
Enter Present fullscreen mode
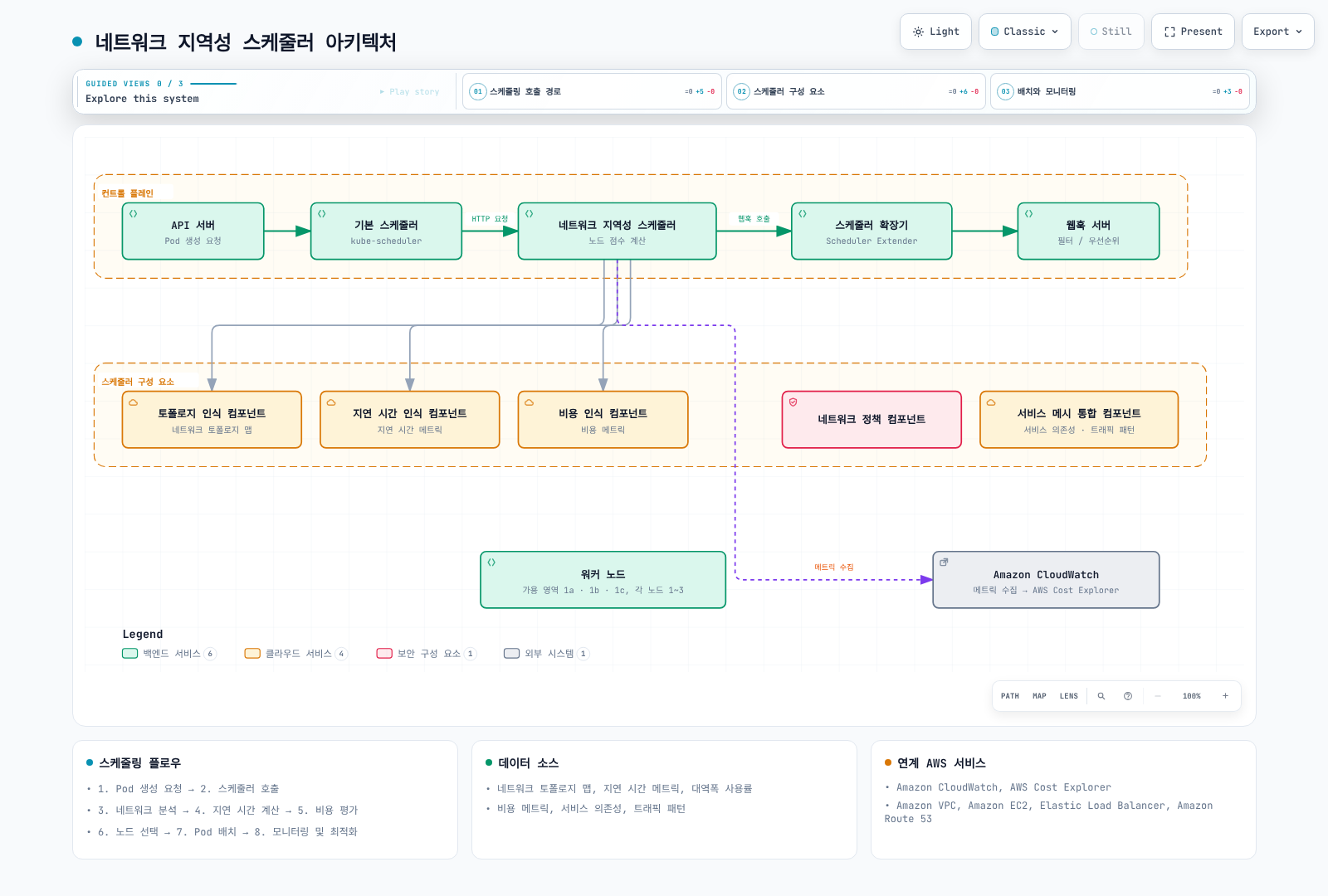tap(1193, 32)
